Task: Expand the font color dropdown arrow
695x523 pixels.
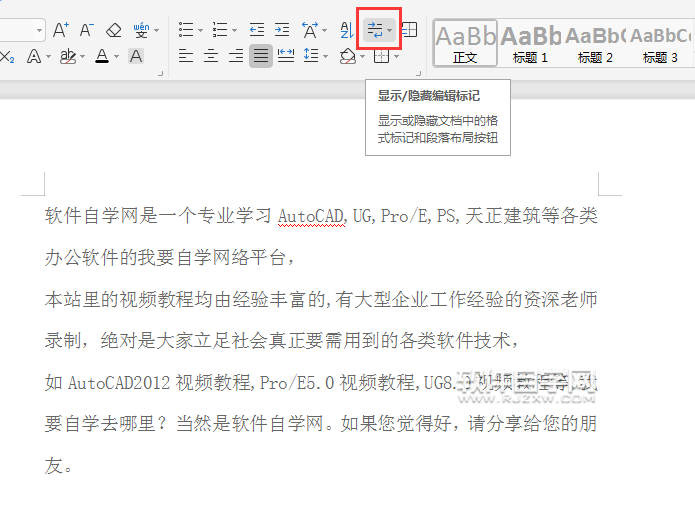Action: 116,57
